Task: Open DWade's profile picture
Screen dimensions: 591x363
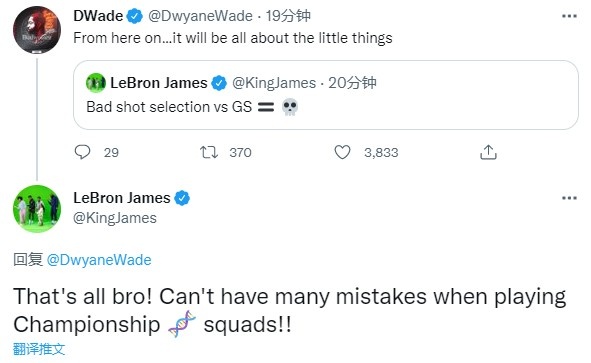Action: [x=37, y=30]
